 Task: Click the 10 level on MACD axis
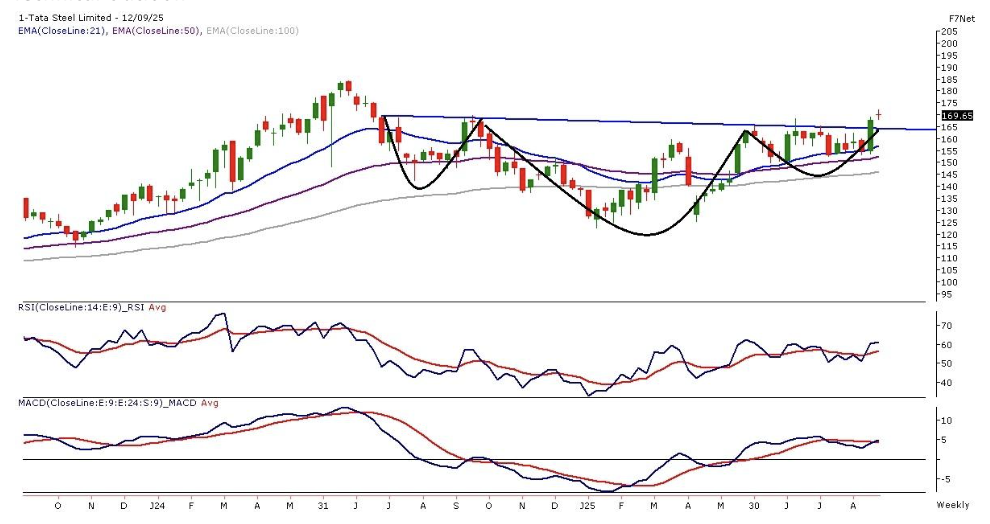[x=946, y=420]
